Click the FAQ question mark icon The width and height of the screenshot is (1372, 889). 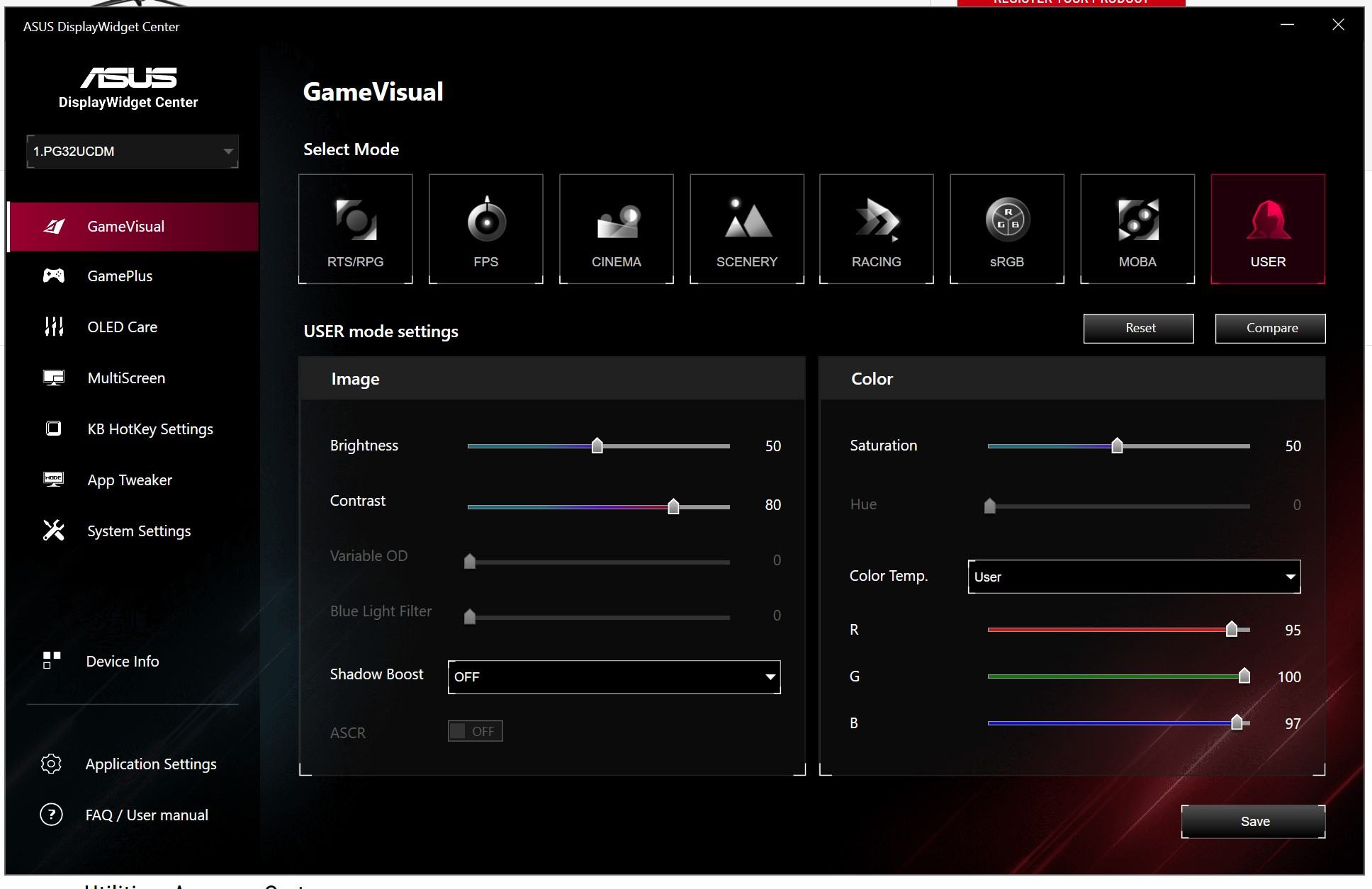click(x=51, y=815)
